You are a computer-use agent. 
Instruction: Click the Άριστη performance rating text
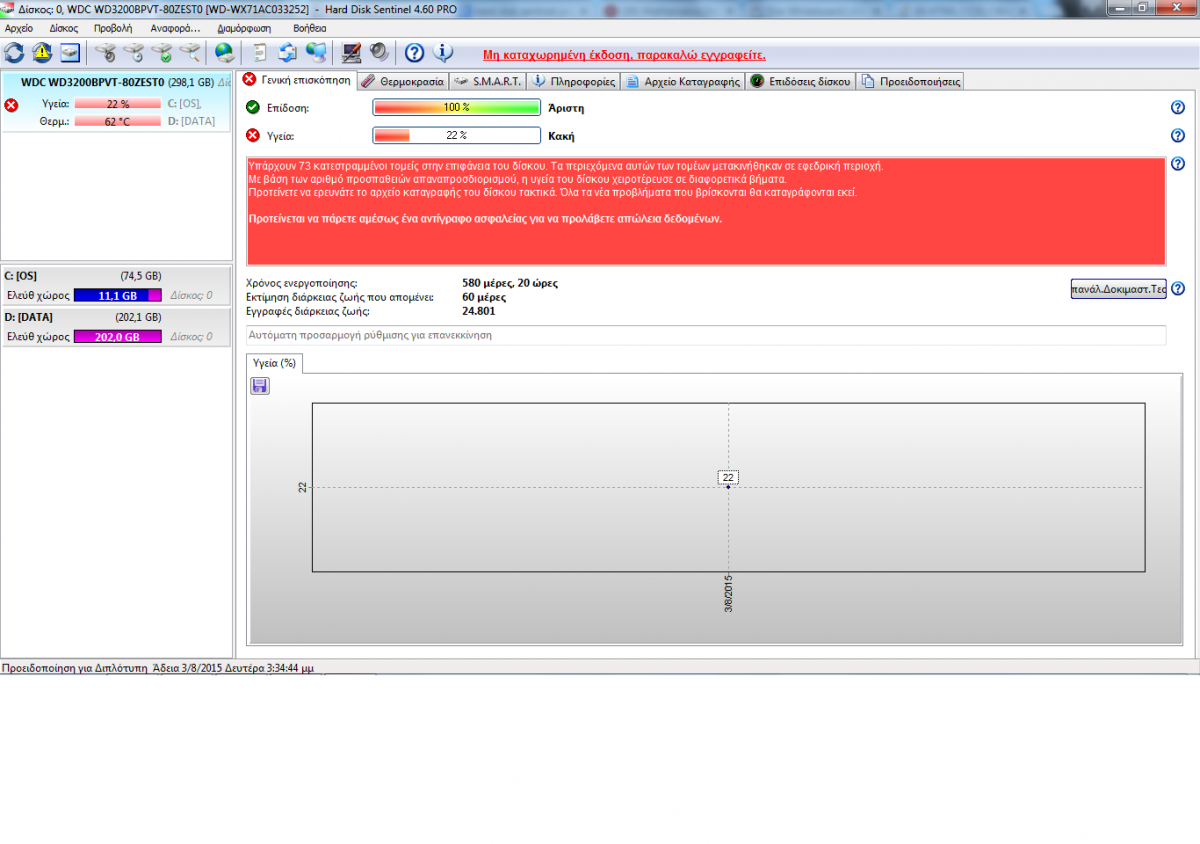pyautogui.click(x=566, y=108)
